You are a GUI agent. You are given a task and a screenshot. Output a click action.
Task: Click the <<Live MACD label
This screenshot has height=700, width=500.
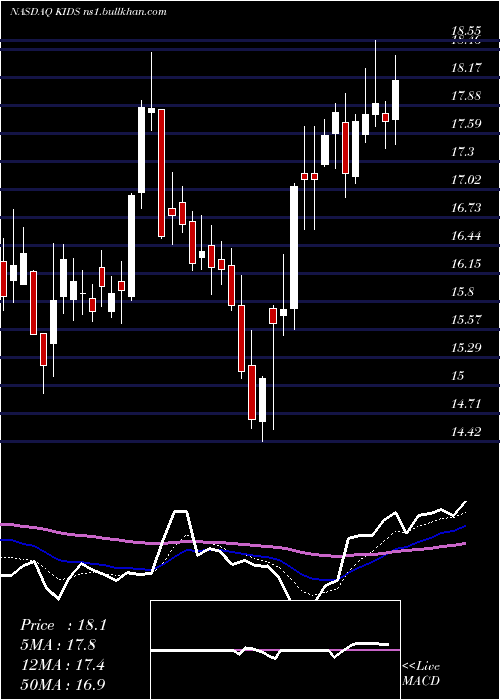tap(421, 673)
